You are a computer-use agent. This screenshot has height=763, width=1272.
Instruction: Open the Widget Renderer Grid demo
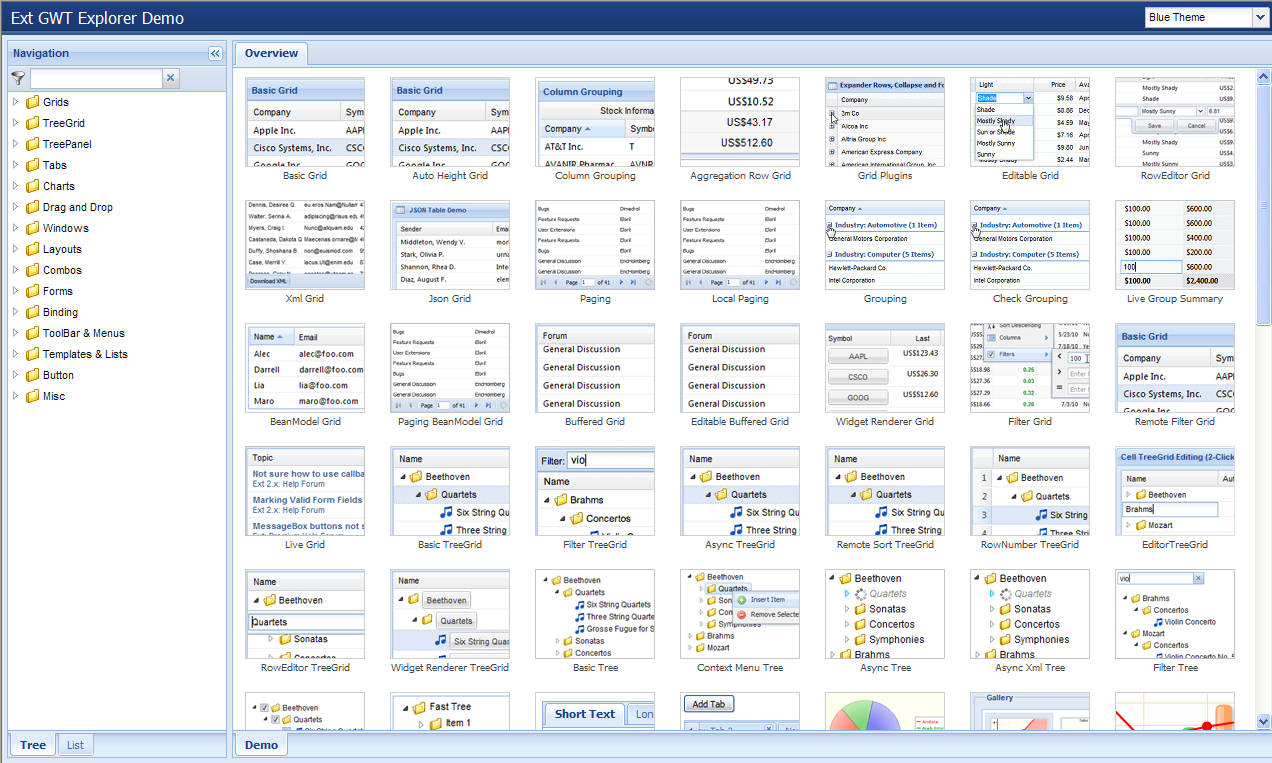pos(885,368)
